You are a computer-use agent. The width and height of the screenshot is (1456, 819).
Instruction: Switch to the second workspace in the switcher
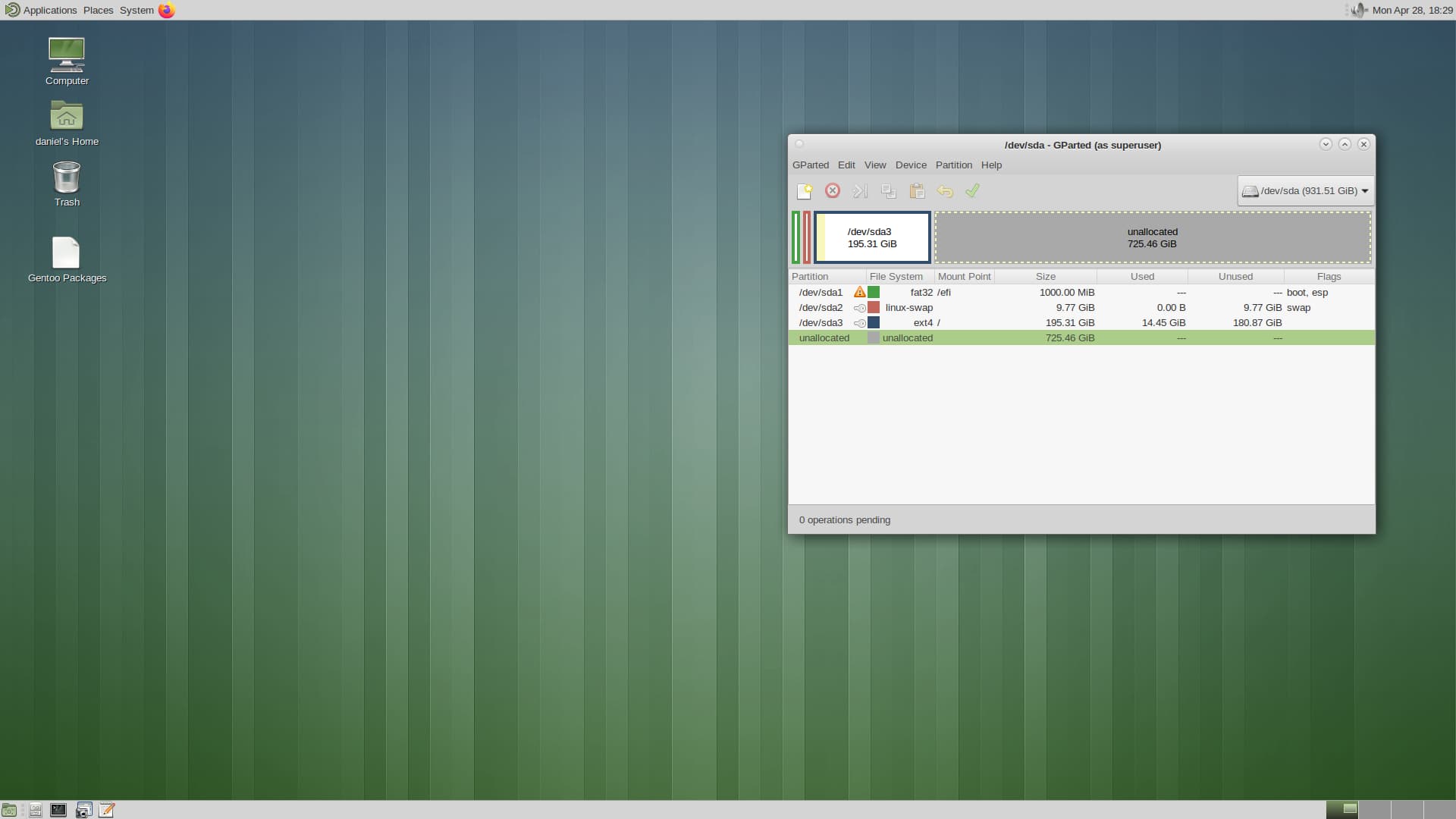click(x=1374, y=810)
